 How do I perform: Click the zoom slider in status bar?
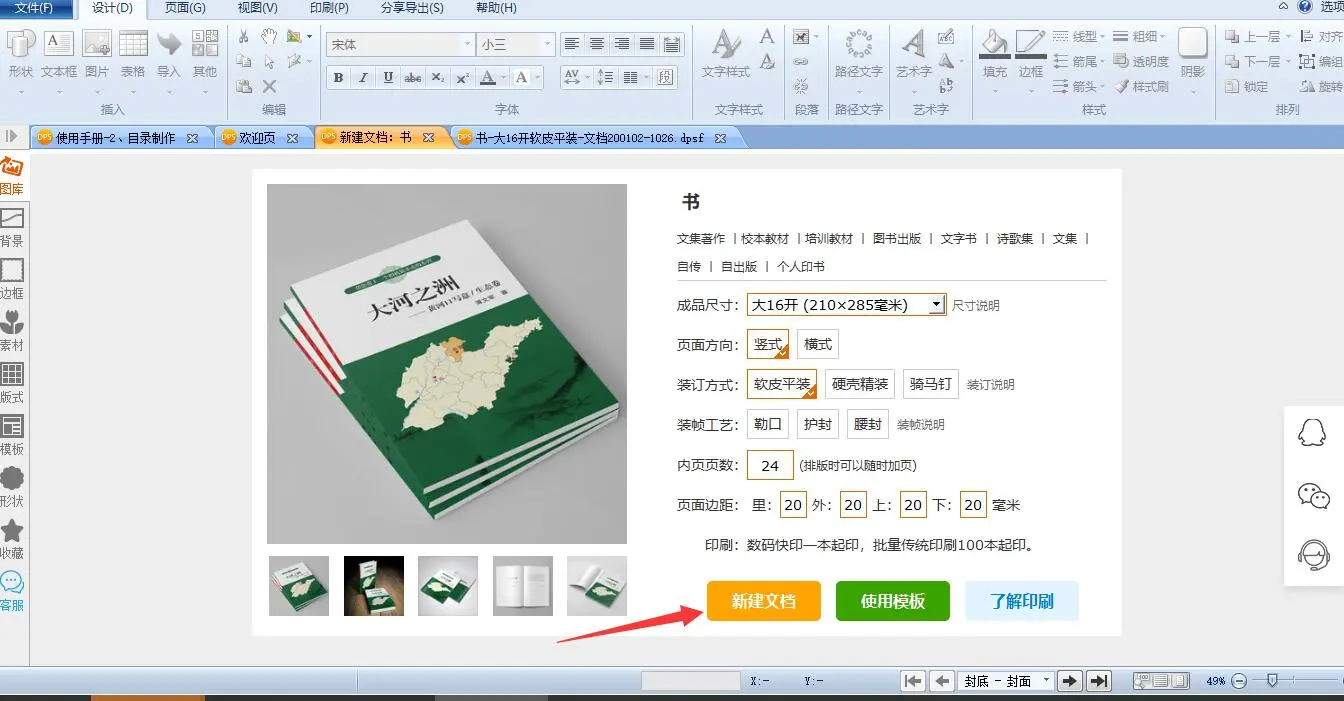coord(1272,681)
